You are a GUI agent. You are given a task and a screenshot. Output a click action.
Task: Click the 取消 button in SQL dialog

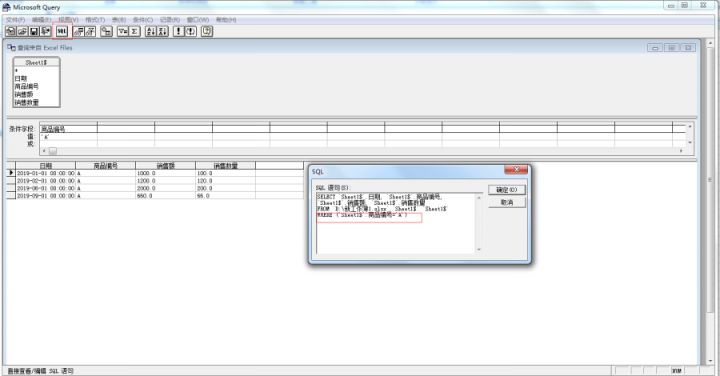tap(507, 202)
